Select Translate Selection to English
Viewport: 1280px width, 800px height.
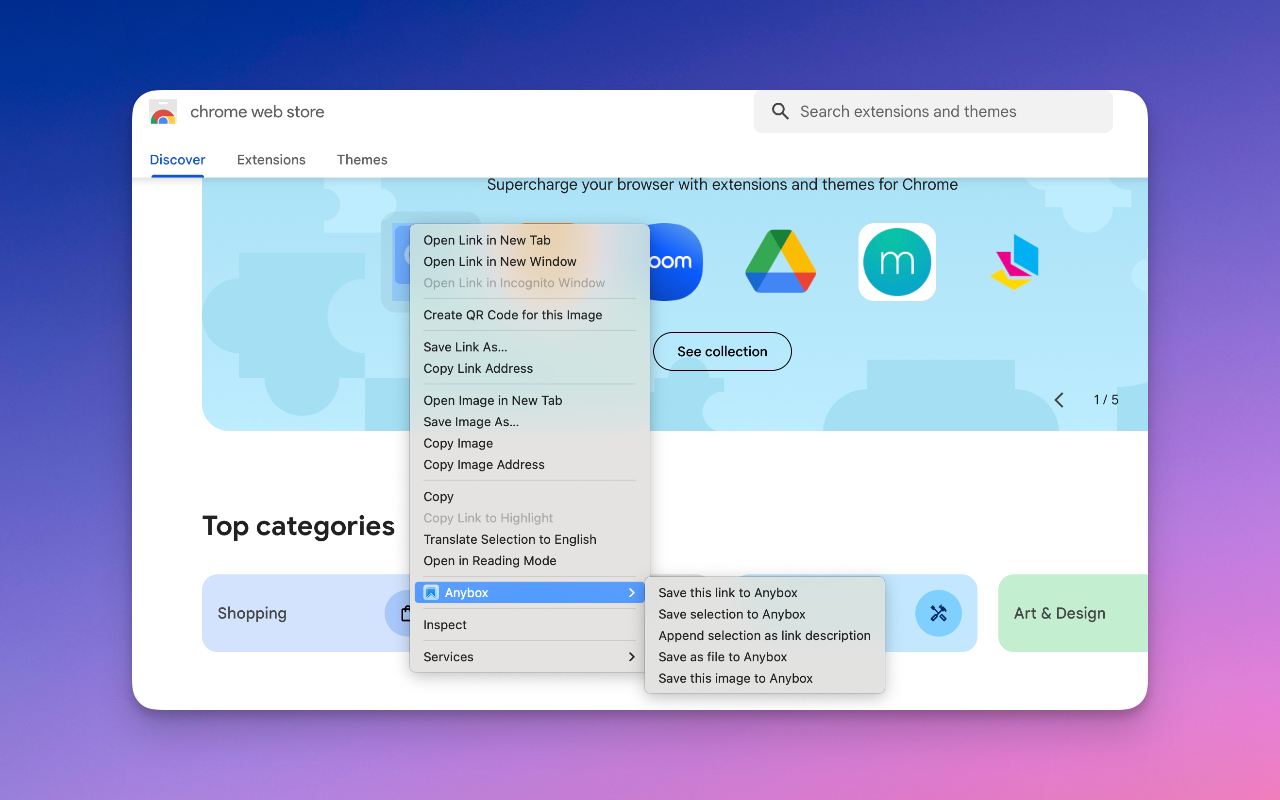tap(530, 540)
